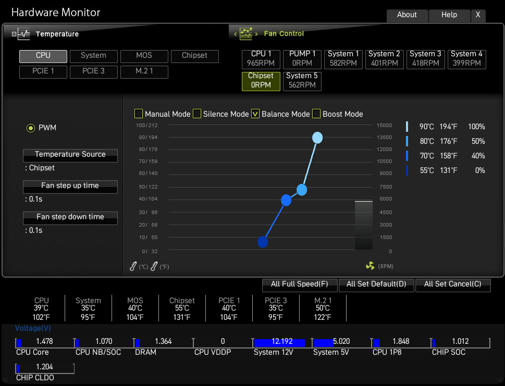
Task: Click the M.2 1 50°C temperature readout
Action: 323,309
